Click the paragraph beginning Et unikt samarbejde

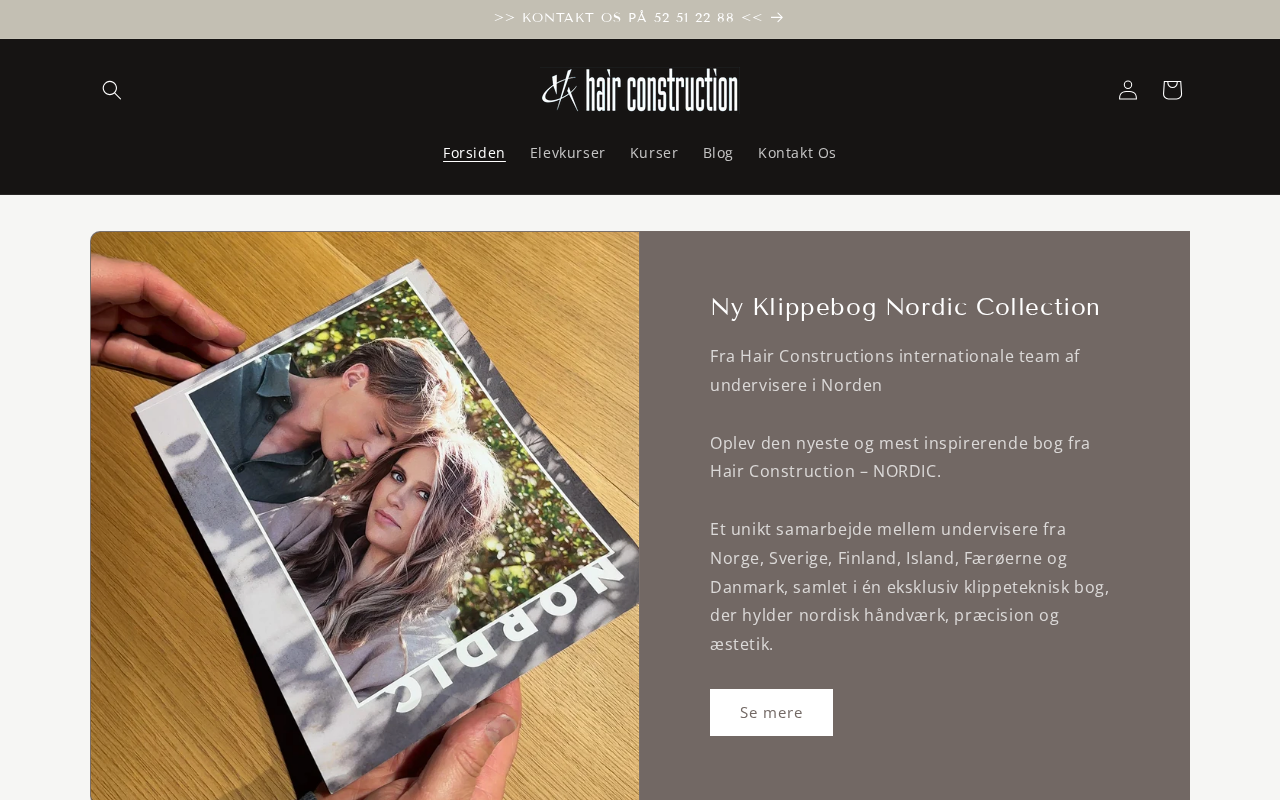[x=909, y=587]
